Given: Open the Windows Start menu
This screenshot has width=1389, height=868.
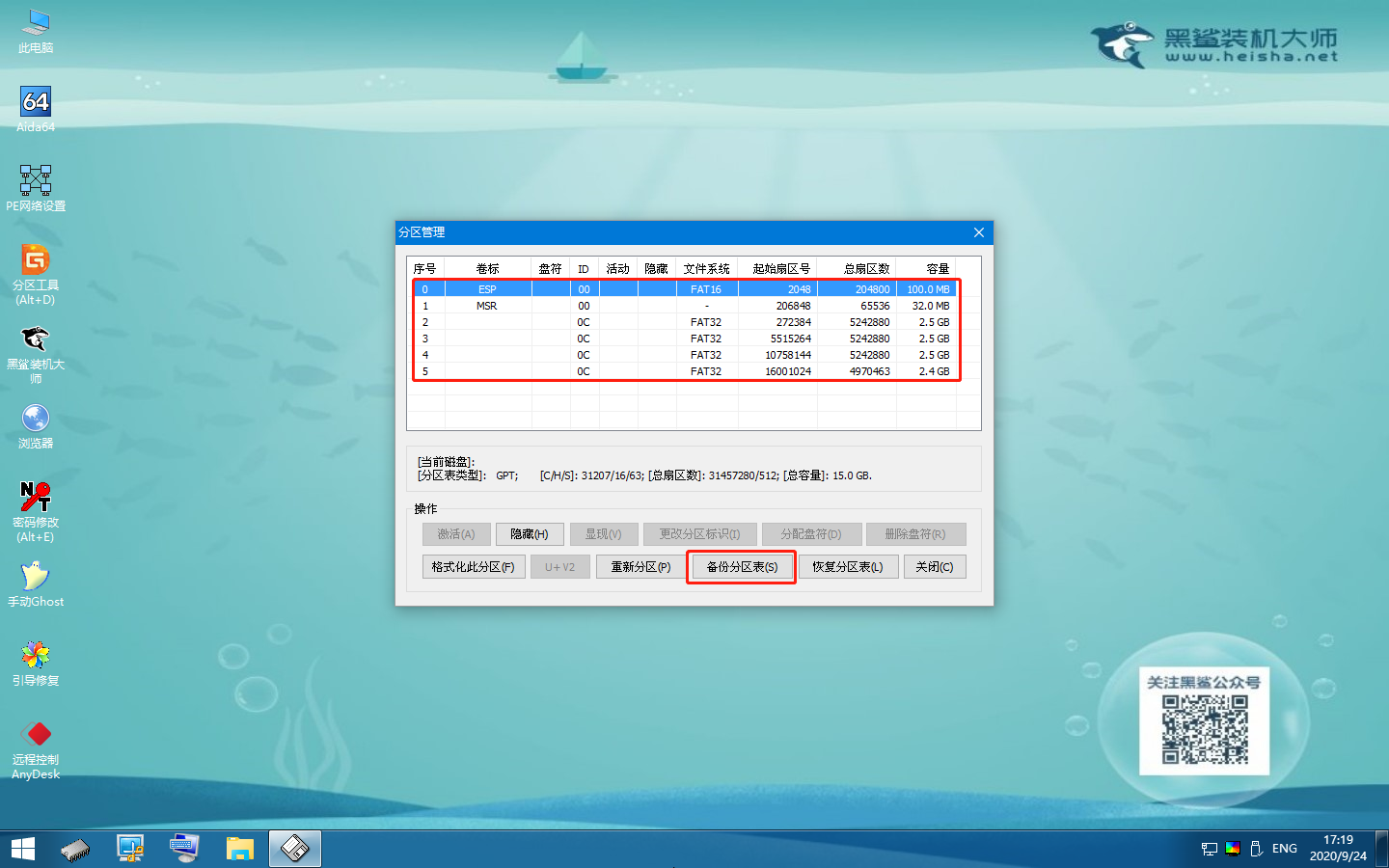Looking at the screenshot, I should (21, 848).
